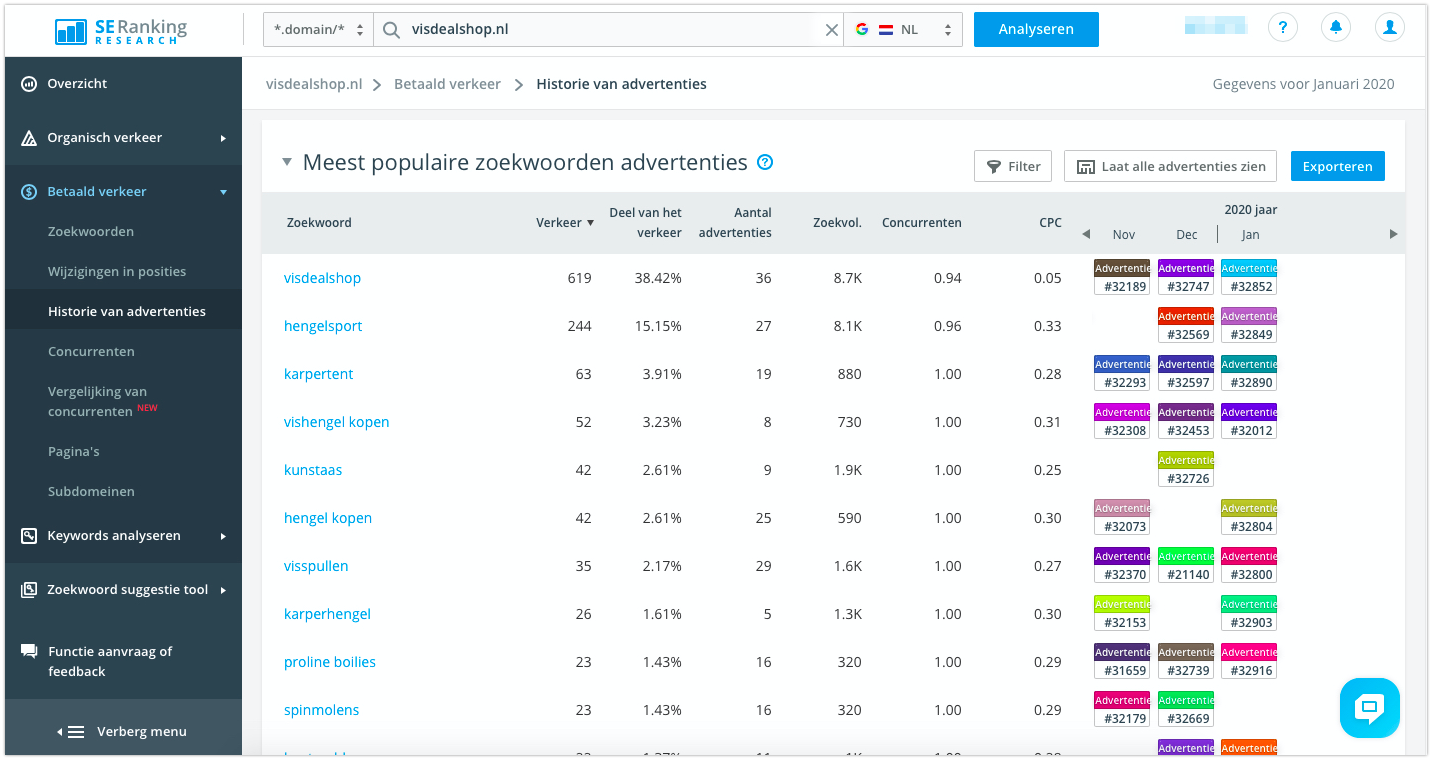Screen dimensions: 1432x760
Task: Open Concurrenten in the sidebar
Action: 91,352
